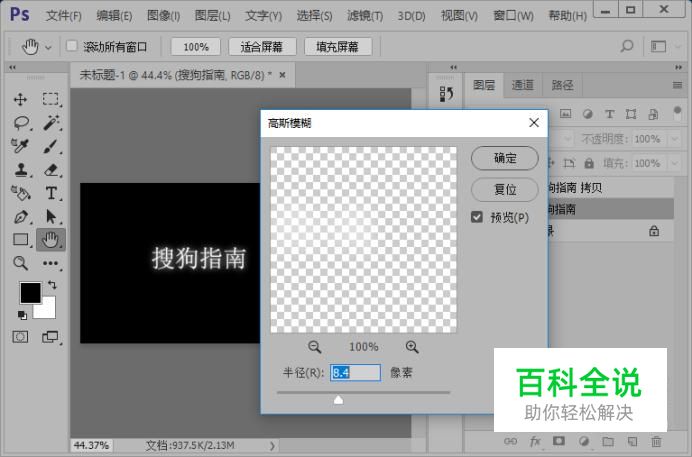Screen dimensions: 692x457
Task: Select the Clone Stamp tool
Action: coord(21,169)
